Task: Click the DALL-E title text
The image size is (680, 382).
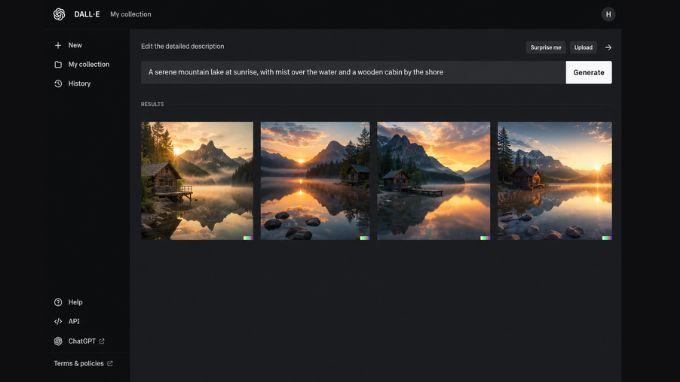Action: (87, 14)
